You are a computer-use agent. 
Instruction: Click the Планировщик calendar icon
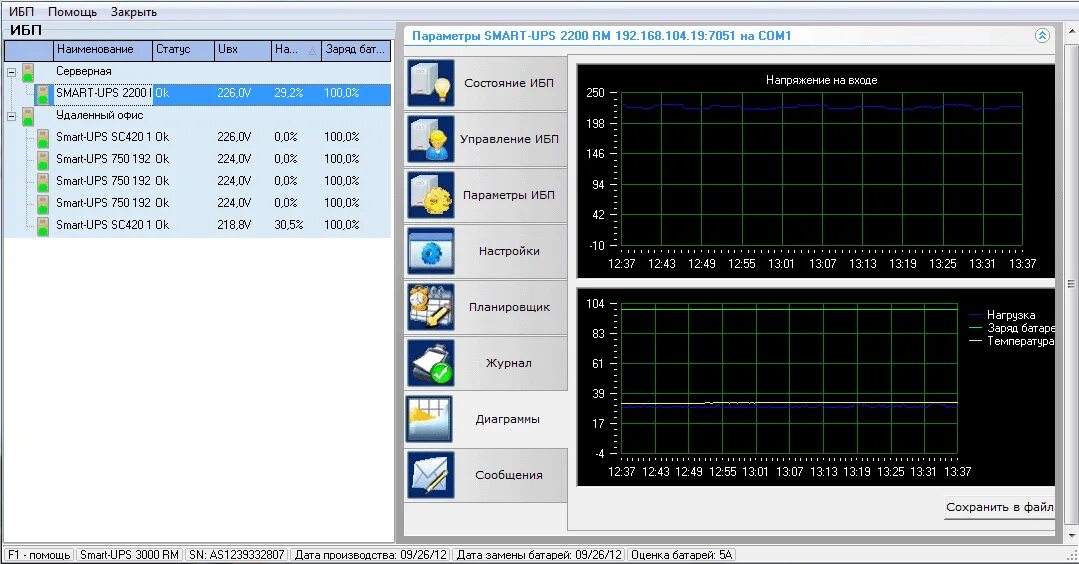pyautogui.click(x=430, y=307)
